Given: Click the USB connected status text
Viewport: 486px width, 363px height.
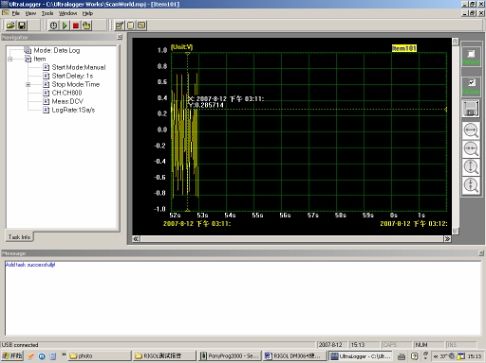Looking at the screenshot, I should [x=20, y=345].
